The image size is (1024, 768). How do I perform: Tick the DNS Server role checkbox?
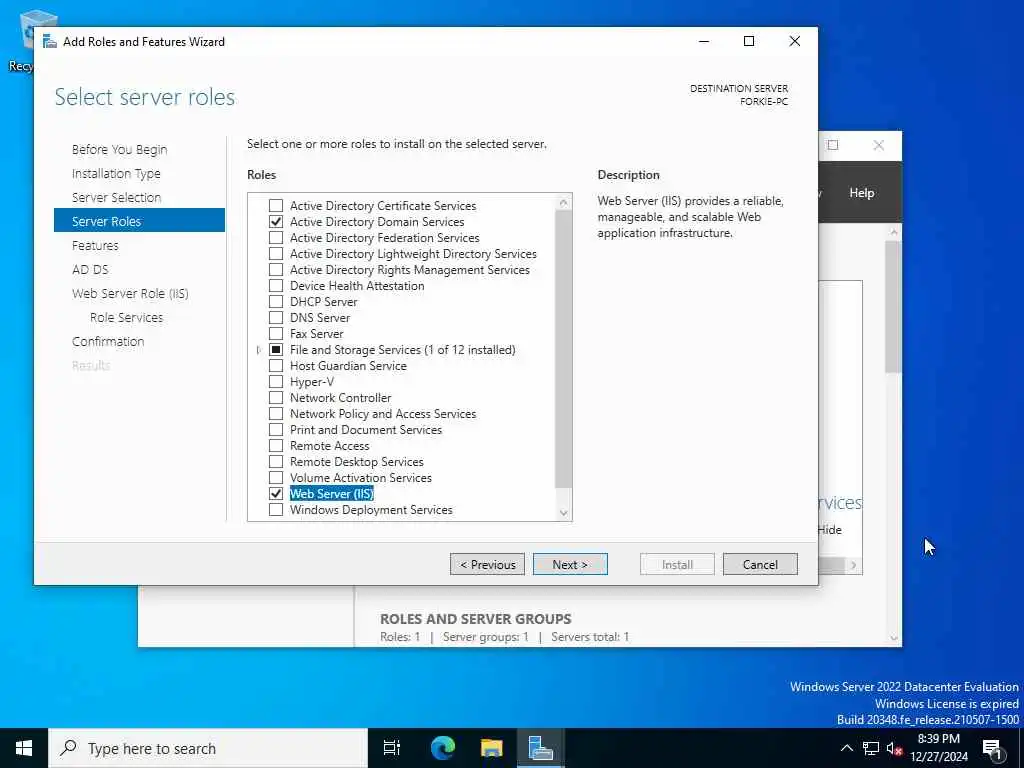point(276,317)
